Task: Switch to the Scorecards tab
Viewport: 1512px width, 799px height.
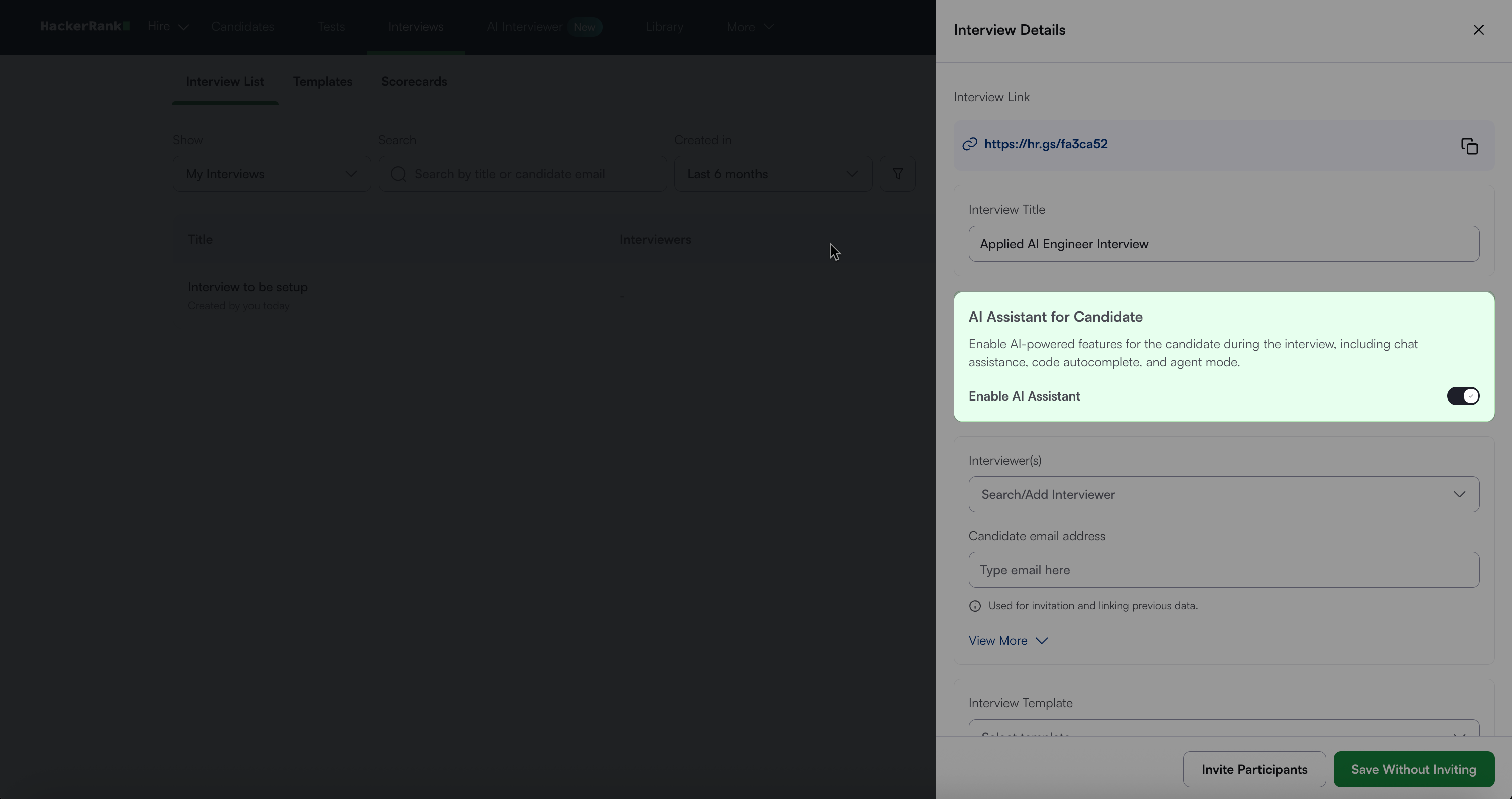Action: (414, 82)
